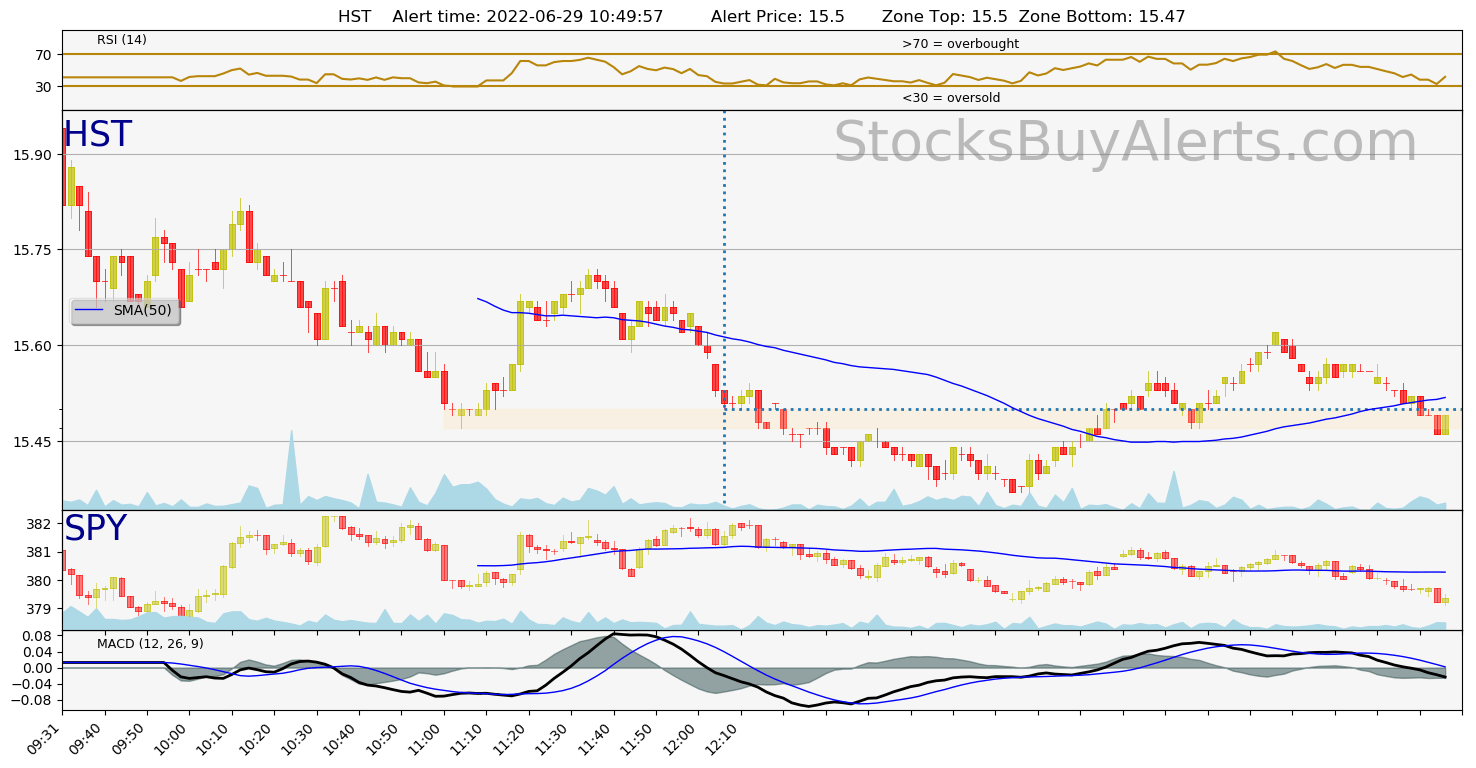Click the MACD (12, 26, 9) label
Image resolution: width=1476 pixels, height=768 pixels.
(x=150, y=644)
